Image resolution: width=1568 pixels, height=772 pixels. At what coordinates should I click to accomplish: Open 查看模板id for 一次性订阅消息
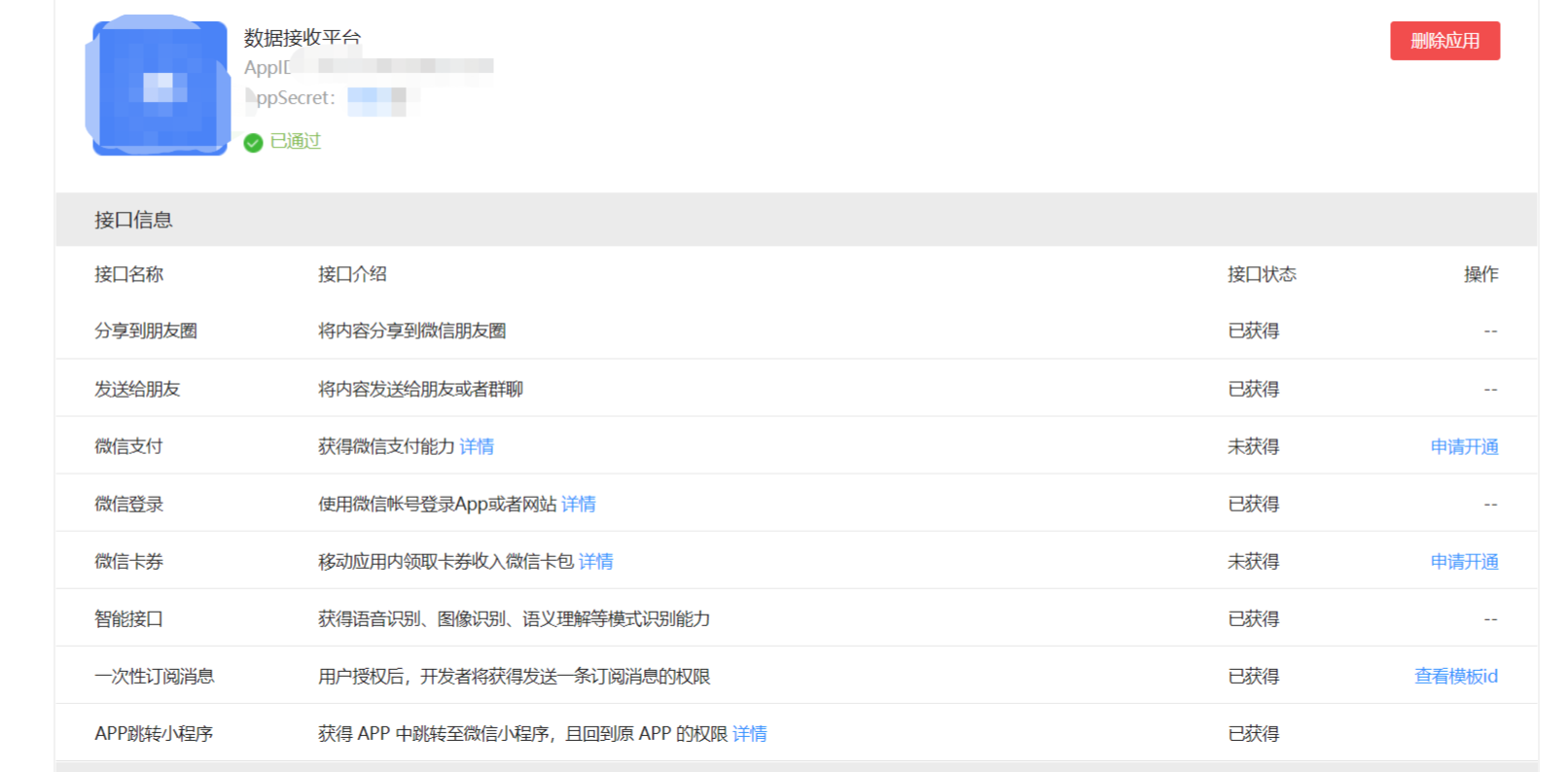[1455, 676]
